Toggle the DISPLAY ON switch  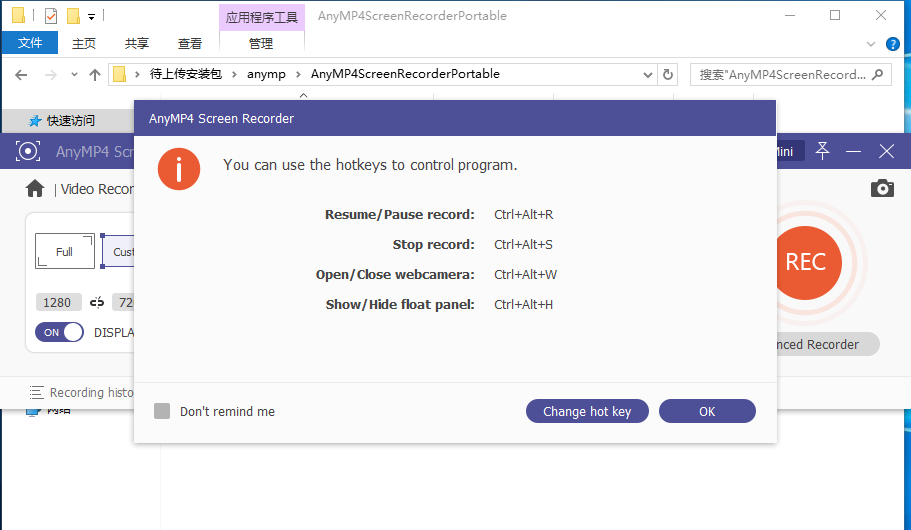point(59,332)
